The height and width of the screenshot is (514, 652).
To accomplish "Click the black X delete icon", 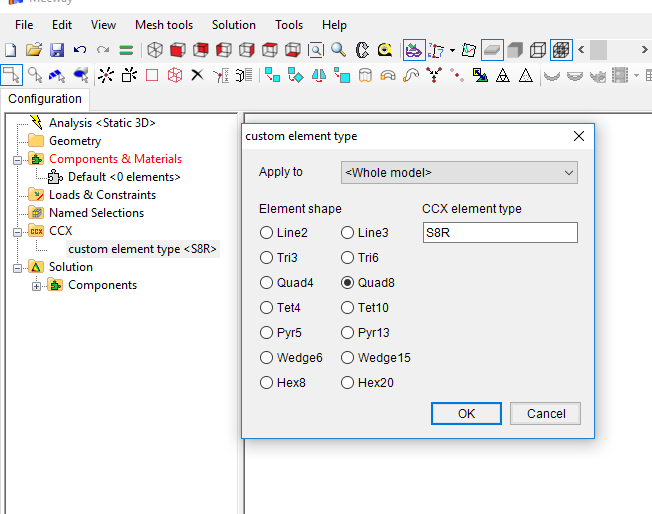I will click(x=198, y=75).
